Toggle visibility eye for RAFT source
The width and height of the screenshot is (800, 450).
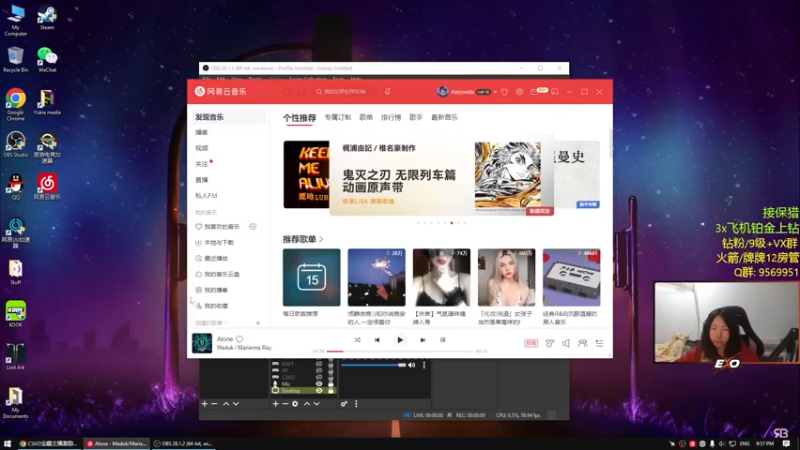(319, 364)
